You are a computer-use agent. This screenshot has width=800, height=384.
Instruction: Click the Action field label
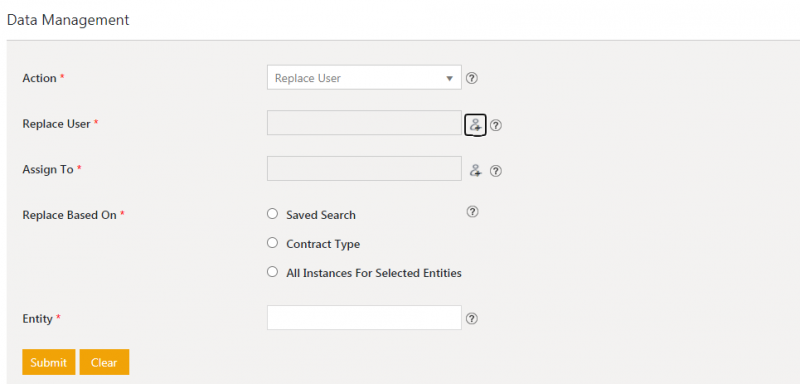39,78
